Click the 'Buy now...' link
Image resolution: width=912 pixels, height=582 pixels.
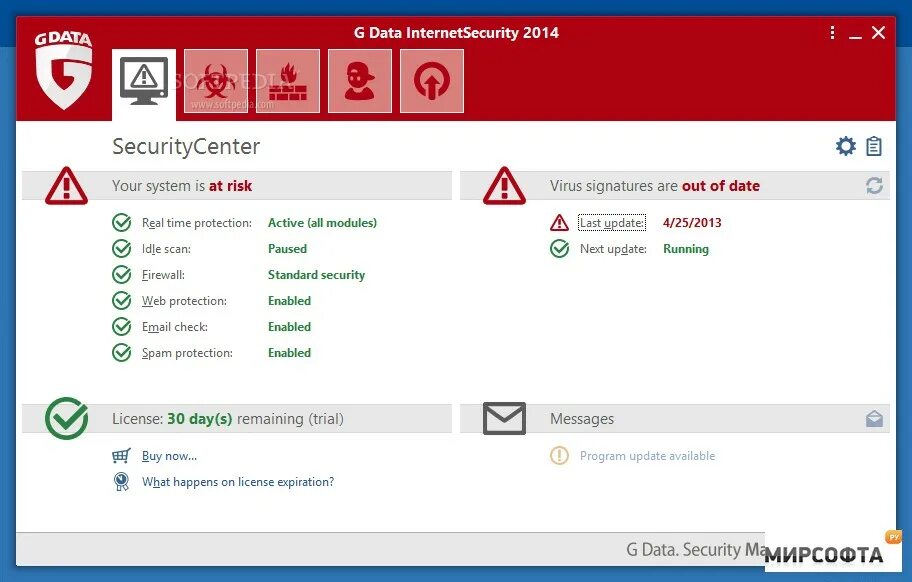169,456
